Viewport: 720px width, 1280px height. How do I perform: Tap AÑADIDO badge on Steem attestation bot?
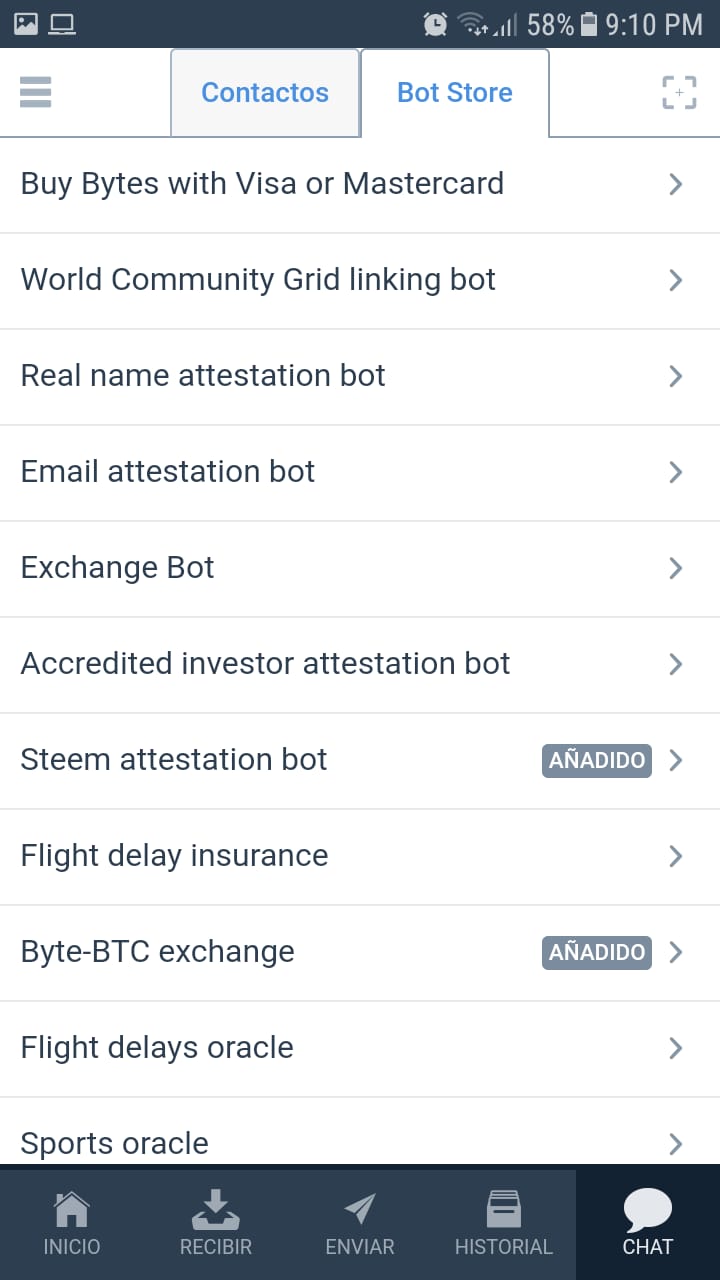click(597, 760)
